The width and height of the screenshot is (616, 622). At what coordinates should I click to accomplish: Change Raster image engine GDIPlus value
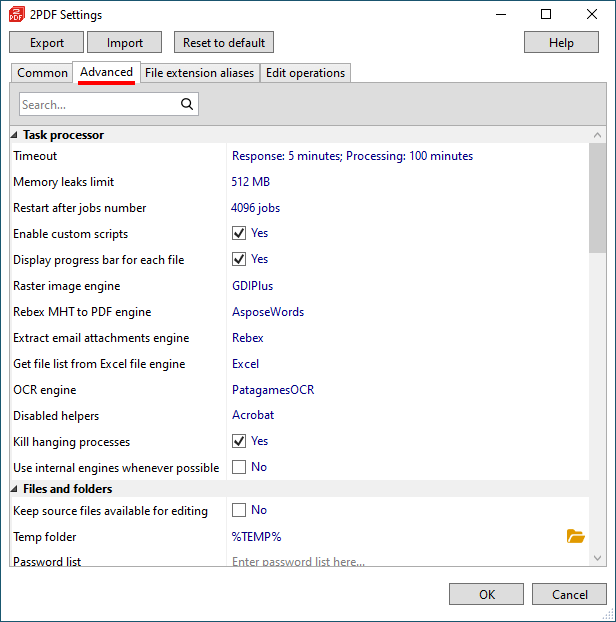(x=252, y=286)
